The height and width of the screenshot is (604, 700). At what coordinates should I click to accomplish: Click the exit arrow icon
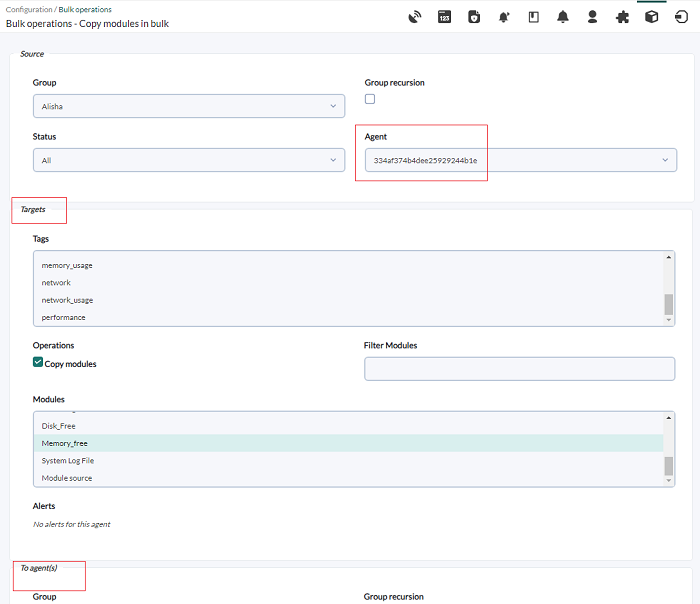tap(681, 17)
